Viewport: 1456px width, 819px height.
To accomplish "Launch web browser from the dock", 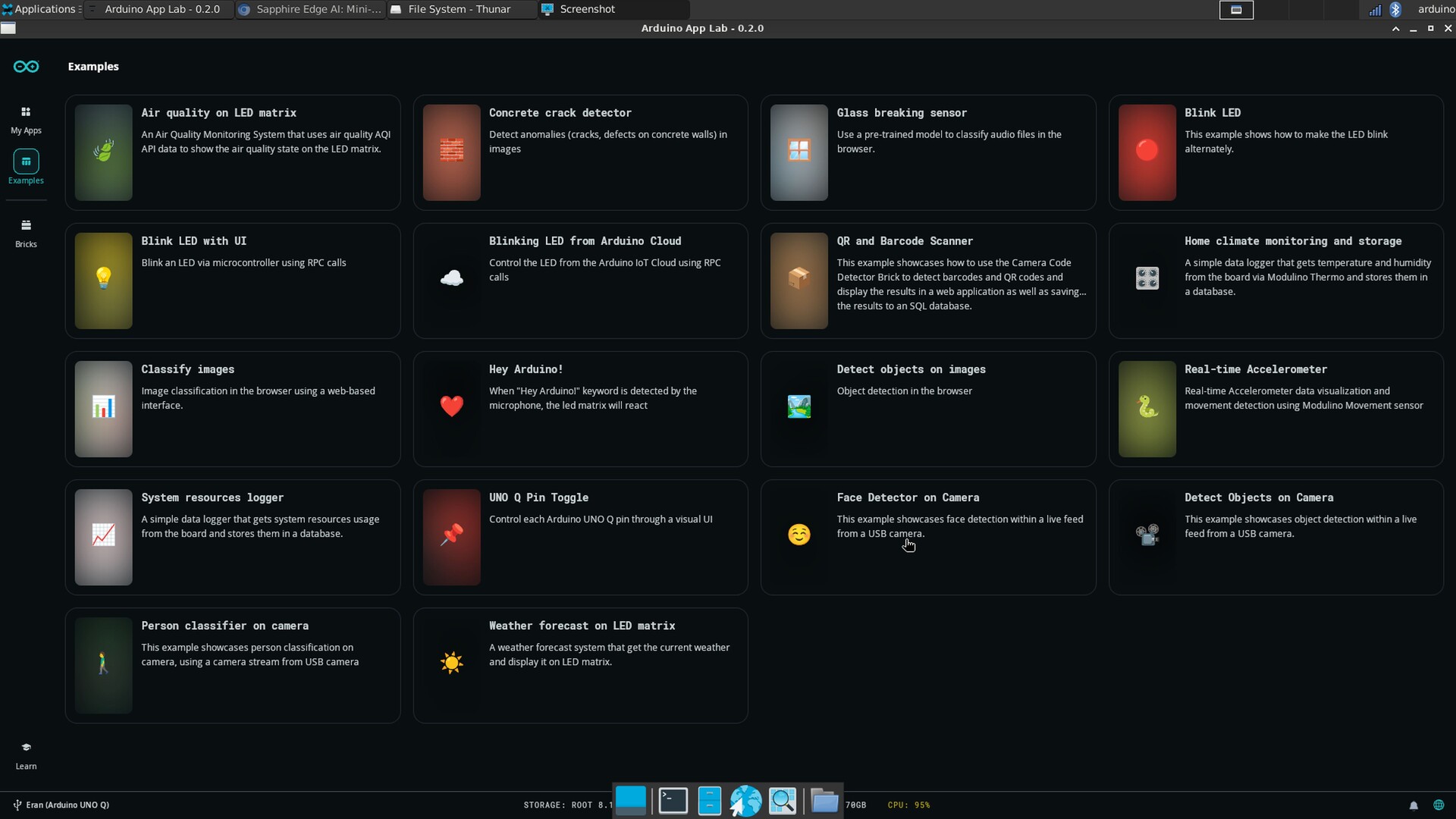I will (x=745, y=800).
